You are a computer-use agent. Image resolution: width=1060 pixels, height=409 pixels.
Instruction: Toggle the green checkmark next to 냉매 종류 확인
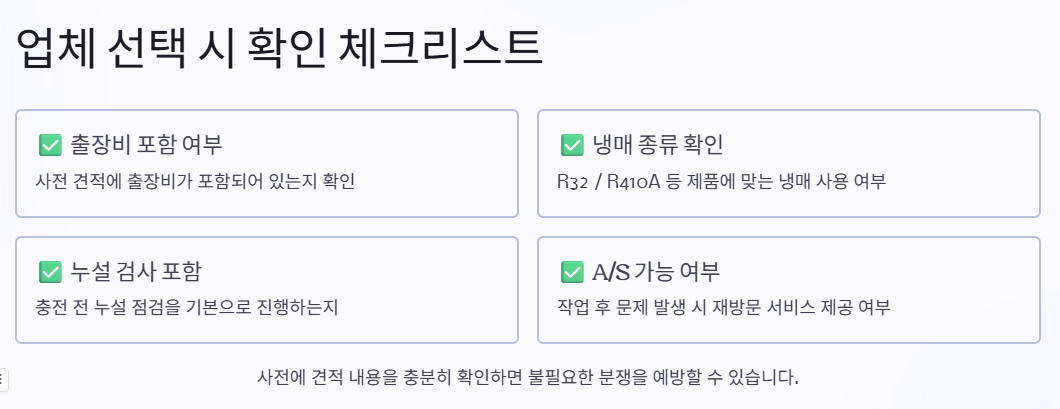572,144
